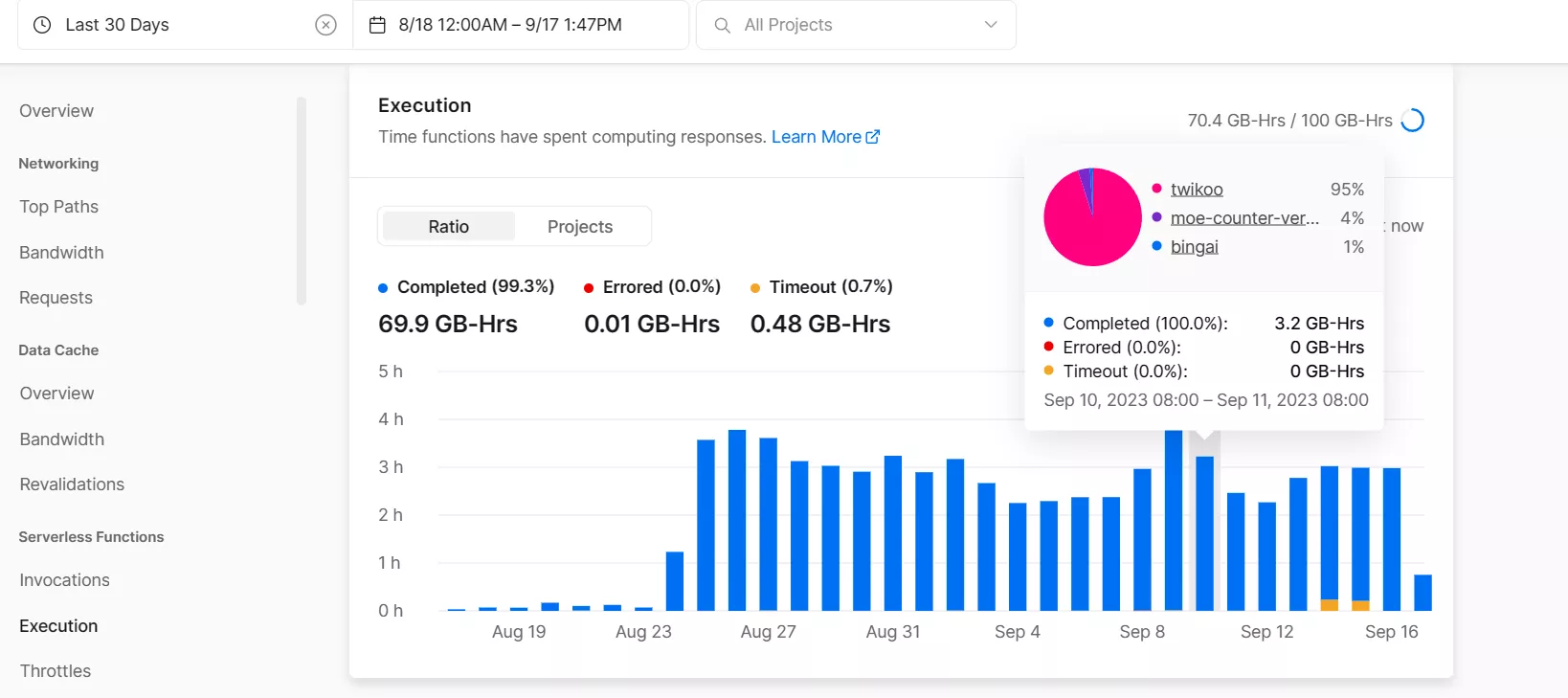The width and height of the screenshot is (1568, 698).
Task: Click the search icon in All Projects
Action: [x=723, y=25]
